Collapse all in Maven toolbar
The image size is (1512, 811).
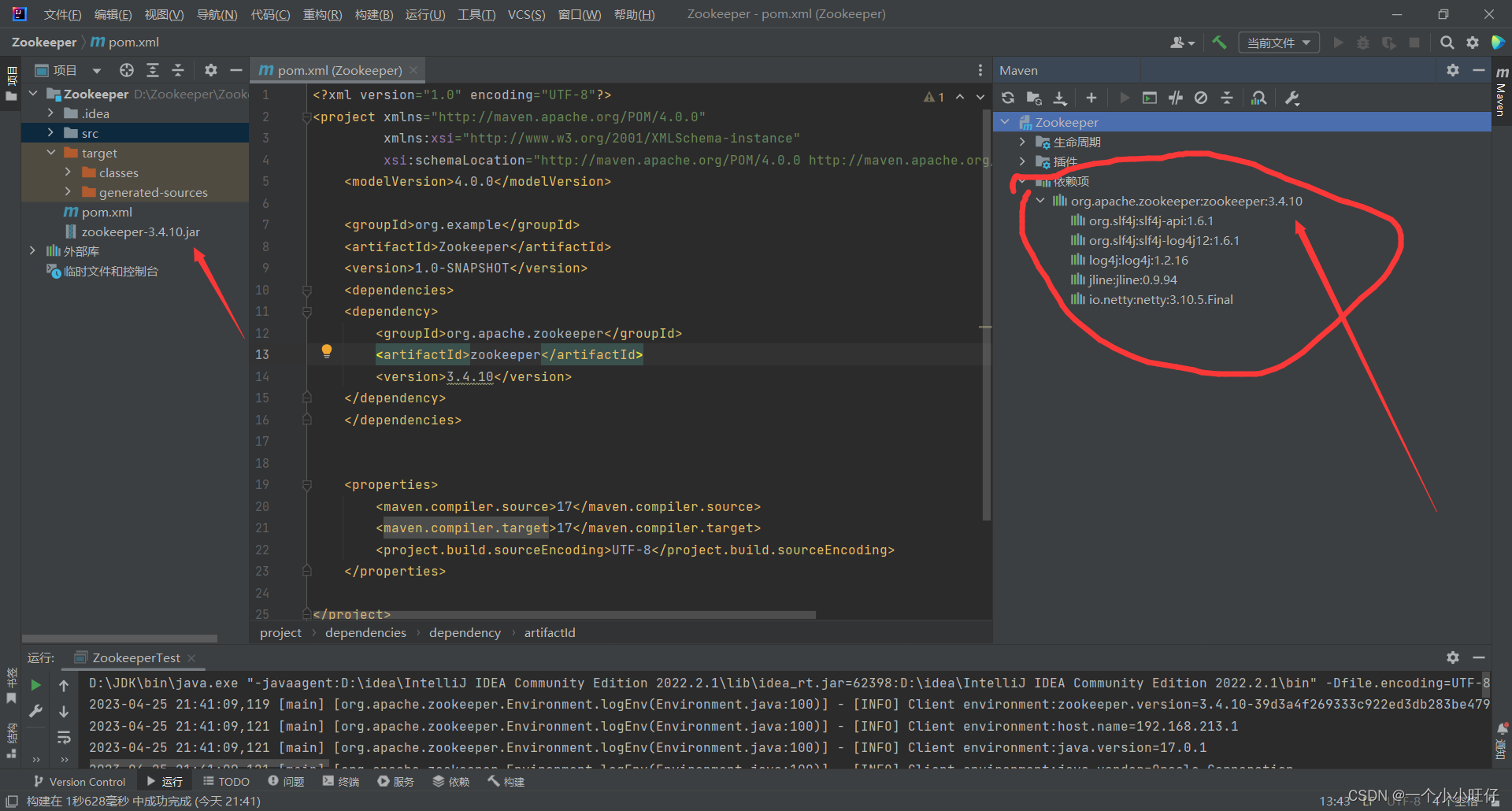tap(1227, 98)
